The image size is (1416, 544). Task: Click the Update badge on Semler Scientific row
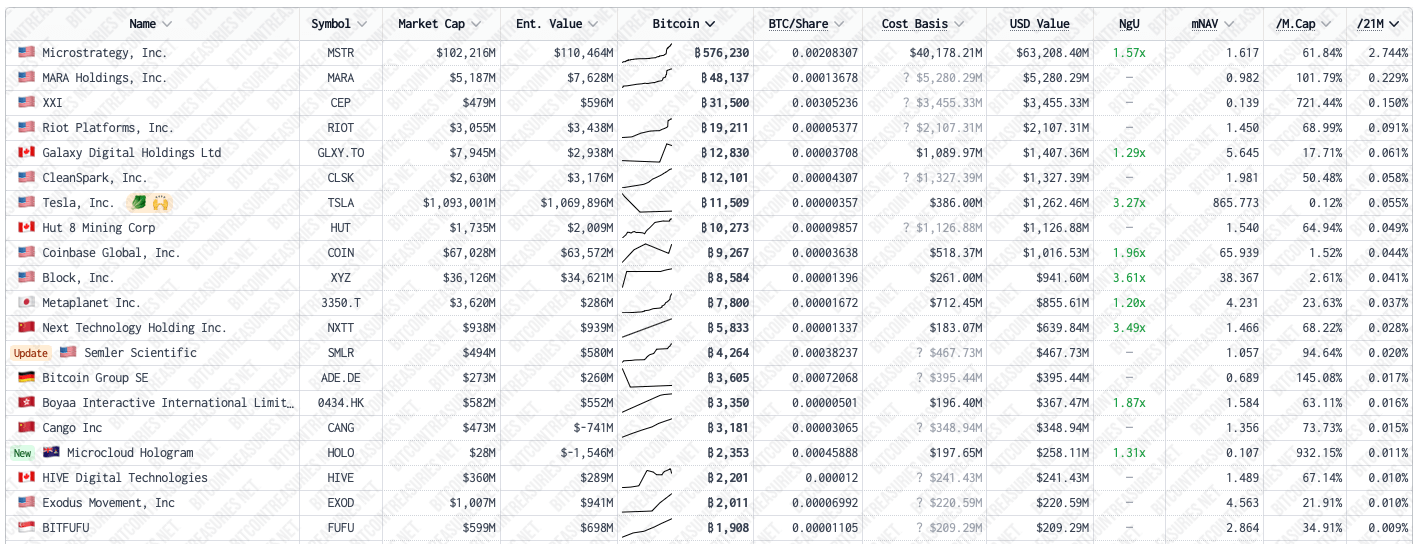[31, 353]
